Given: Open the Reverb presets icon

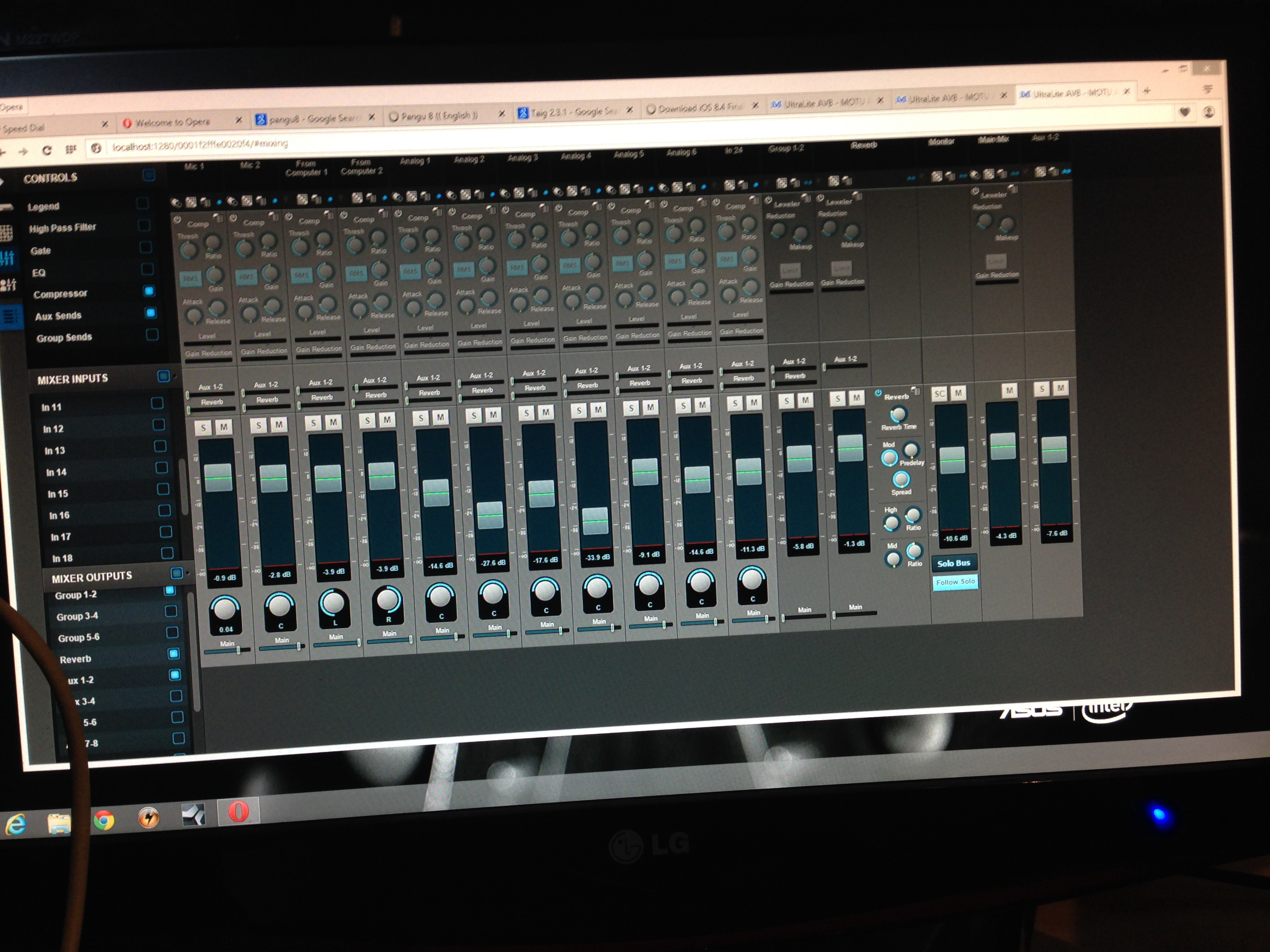Looking at the screenshot, I should (x=915, y=391).
